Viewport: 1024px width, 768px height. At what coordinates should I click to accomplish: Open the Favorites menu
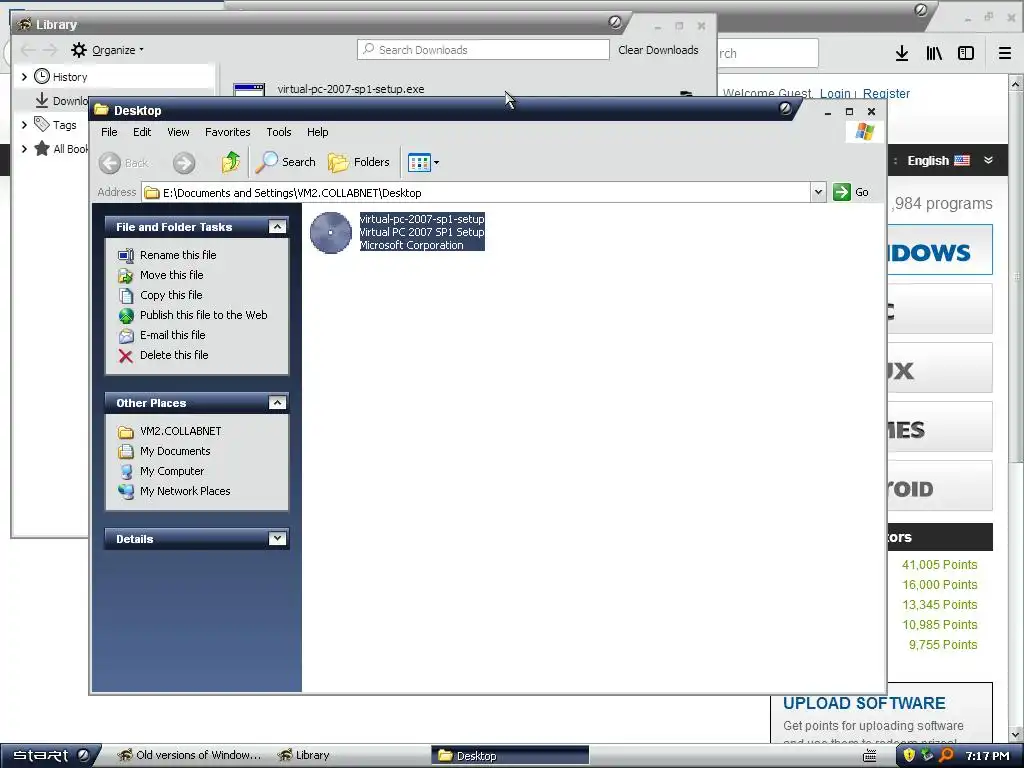tap(227, 132)
